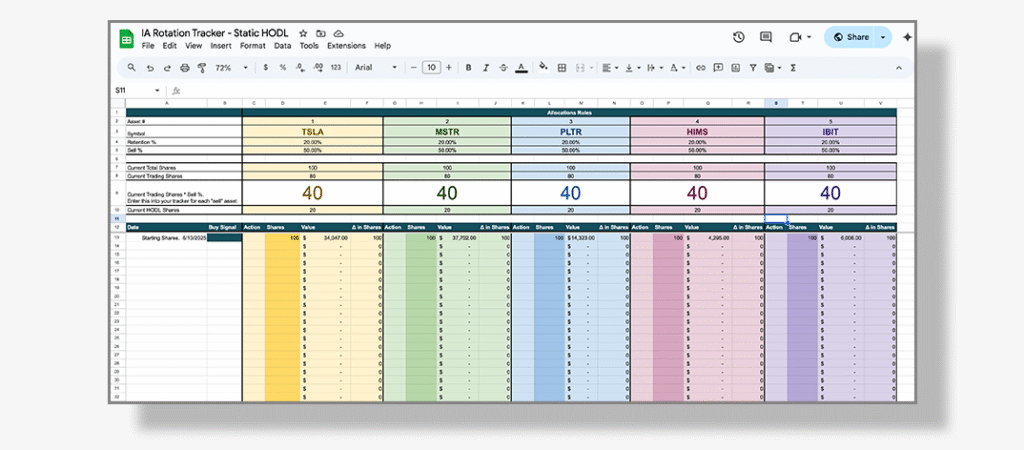The image size is (1024, 450).
Task: Activate the paint format tool
Action: tap(202, 67)
